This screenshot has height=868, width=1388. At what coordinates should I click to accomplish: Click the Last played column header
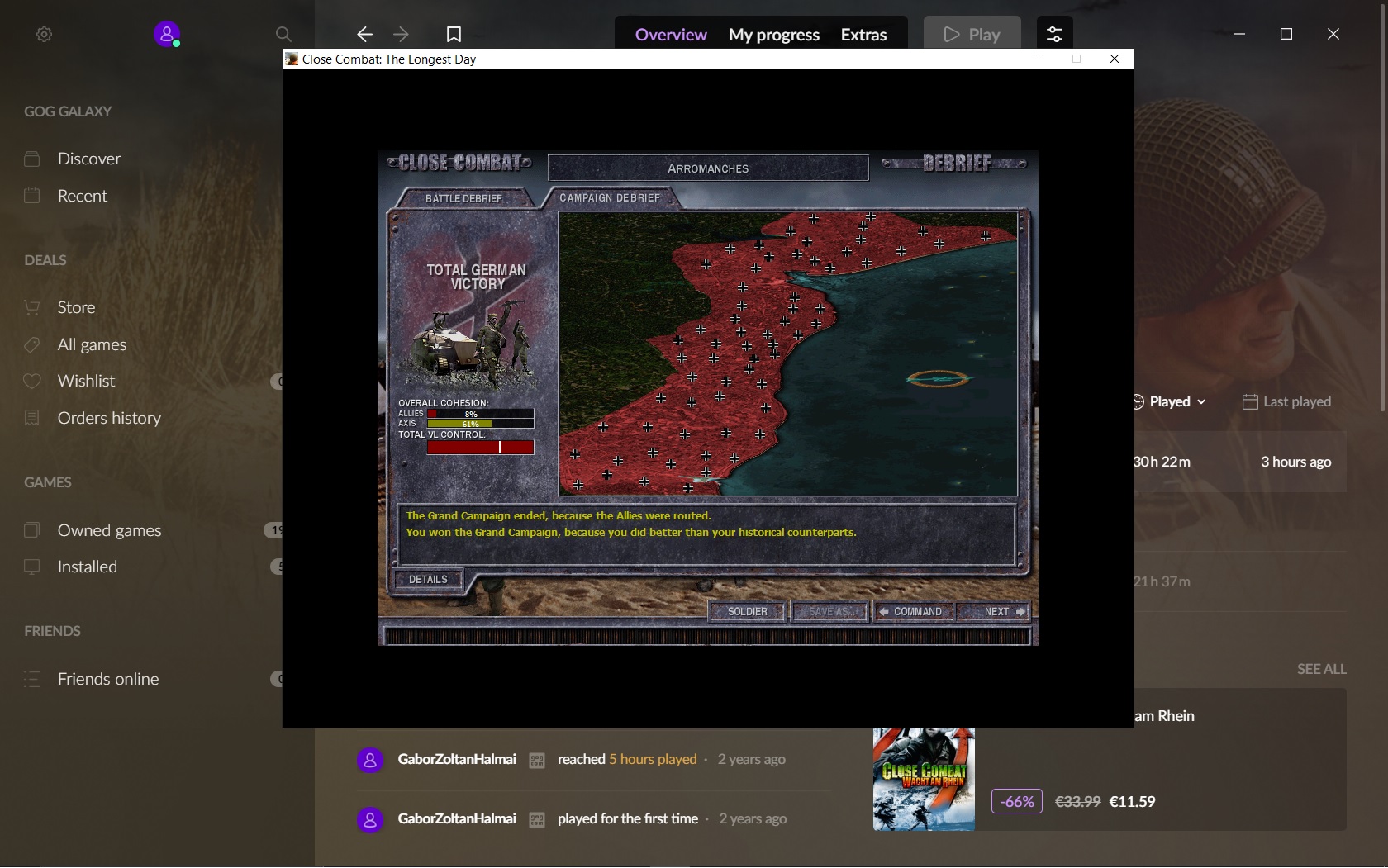click(1287, 401)
